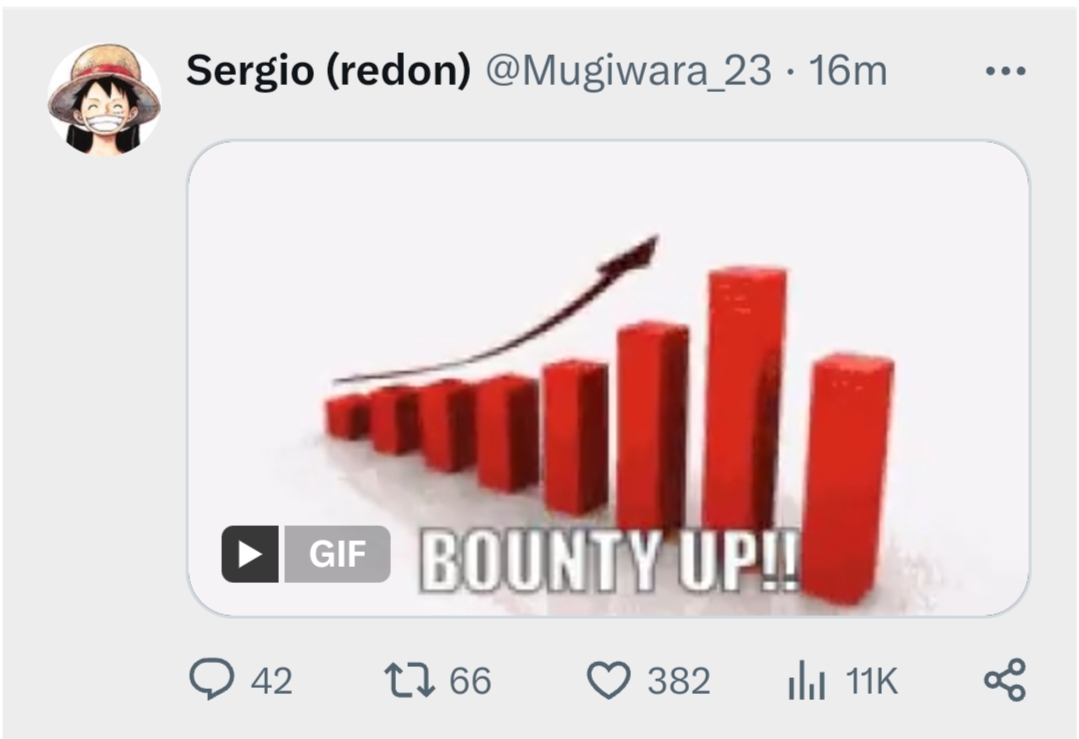Click the reply speech bubble icon
The image size is (1079, 739).
[x=211, y=679]
